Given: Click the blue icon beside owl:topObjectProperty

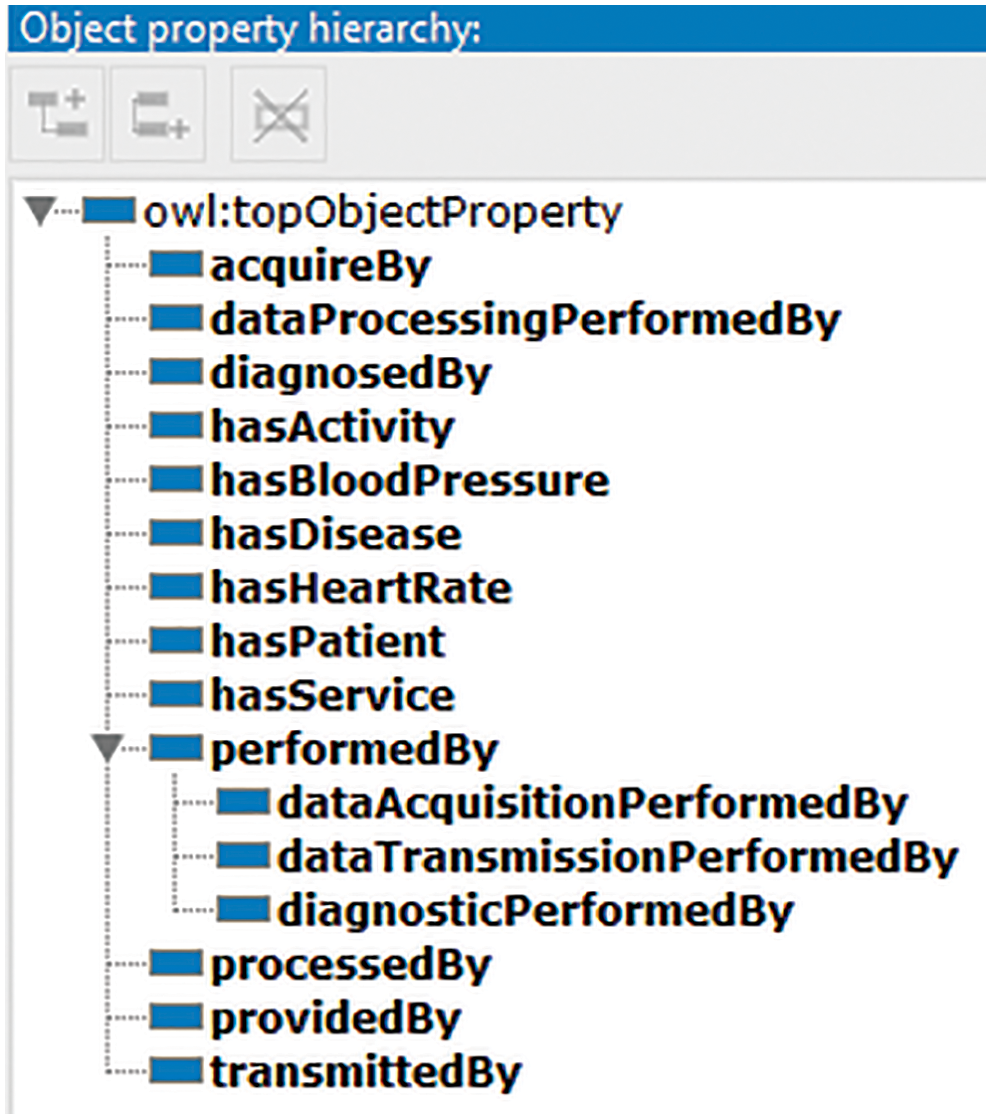Looking at the screenshot, I should 110,212.
